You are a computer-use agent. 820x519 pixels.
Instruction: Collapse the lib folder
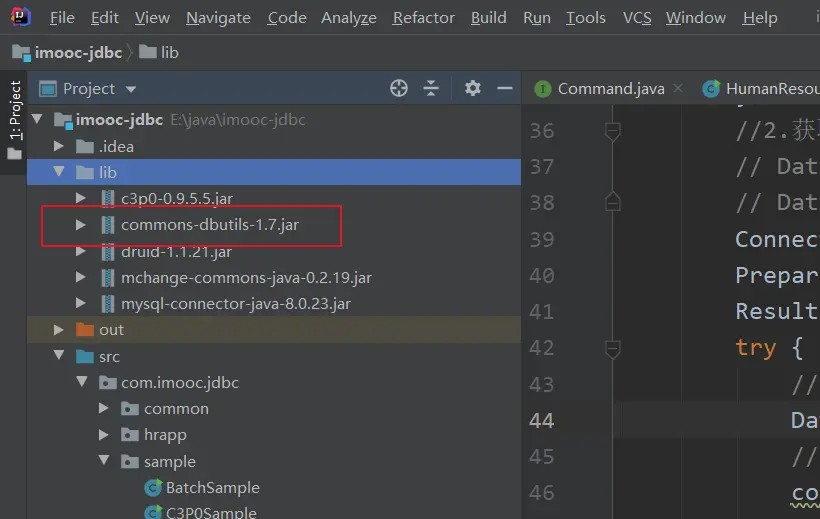click(59, 172)
